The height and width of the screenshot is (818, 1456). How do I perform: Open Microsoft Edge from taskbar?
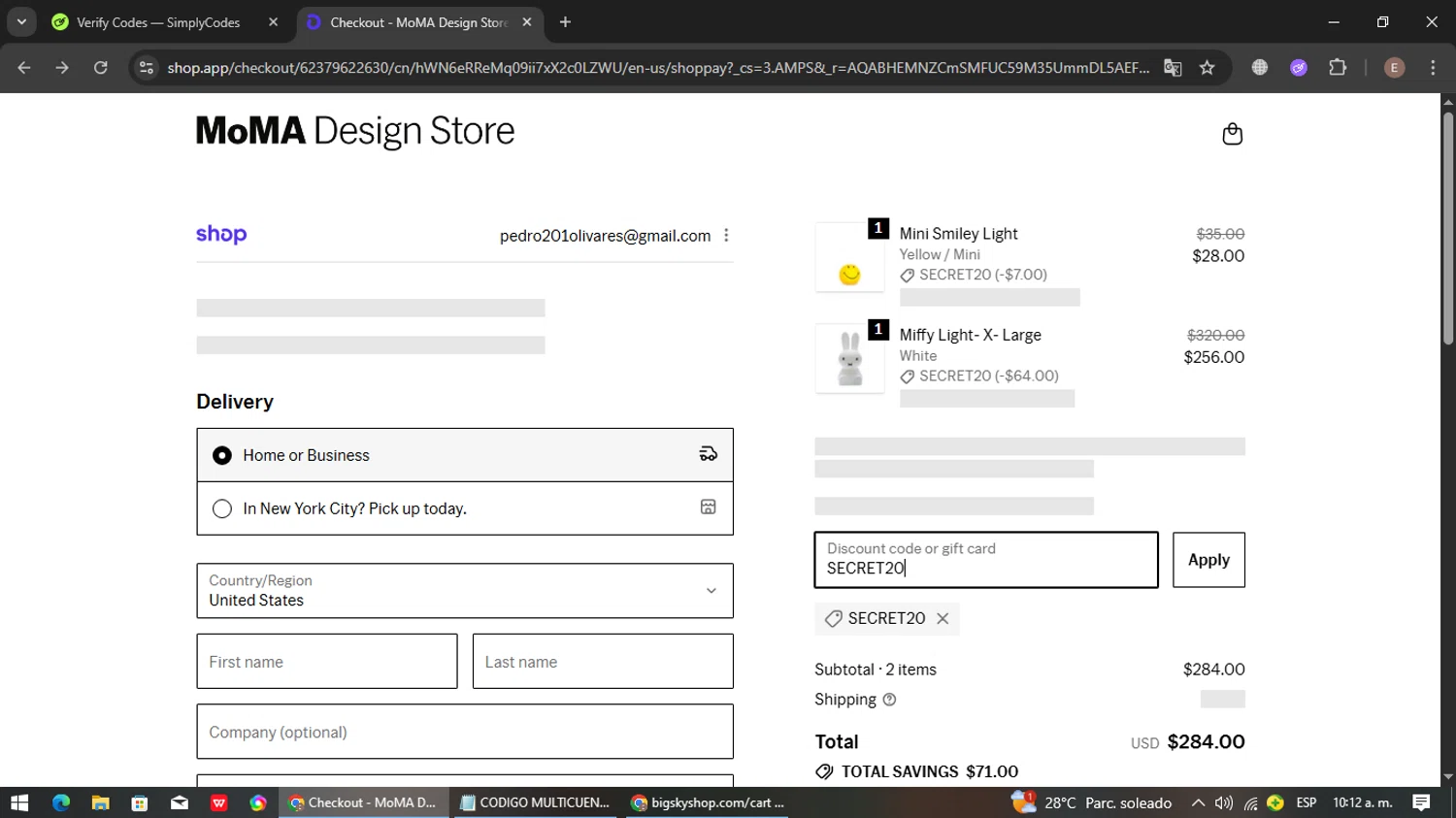click(x=61, y=802)
